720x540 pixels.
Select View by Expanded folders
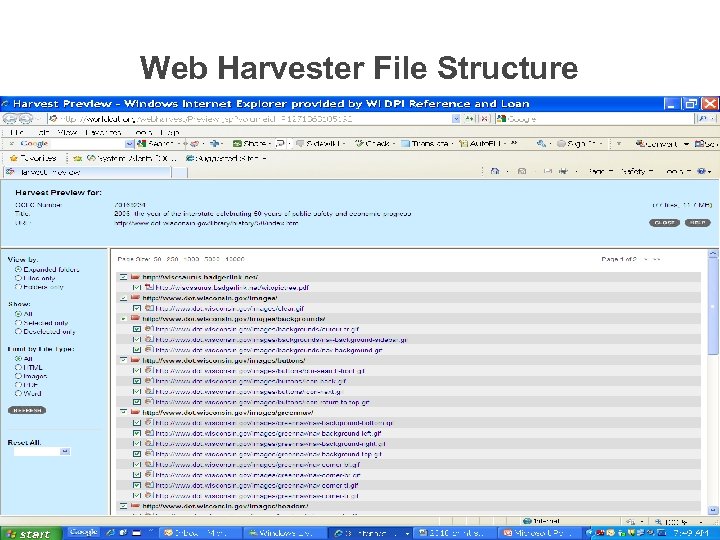tap(18, 270)
